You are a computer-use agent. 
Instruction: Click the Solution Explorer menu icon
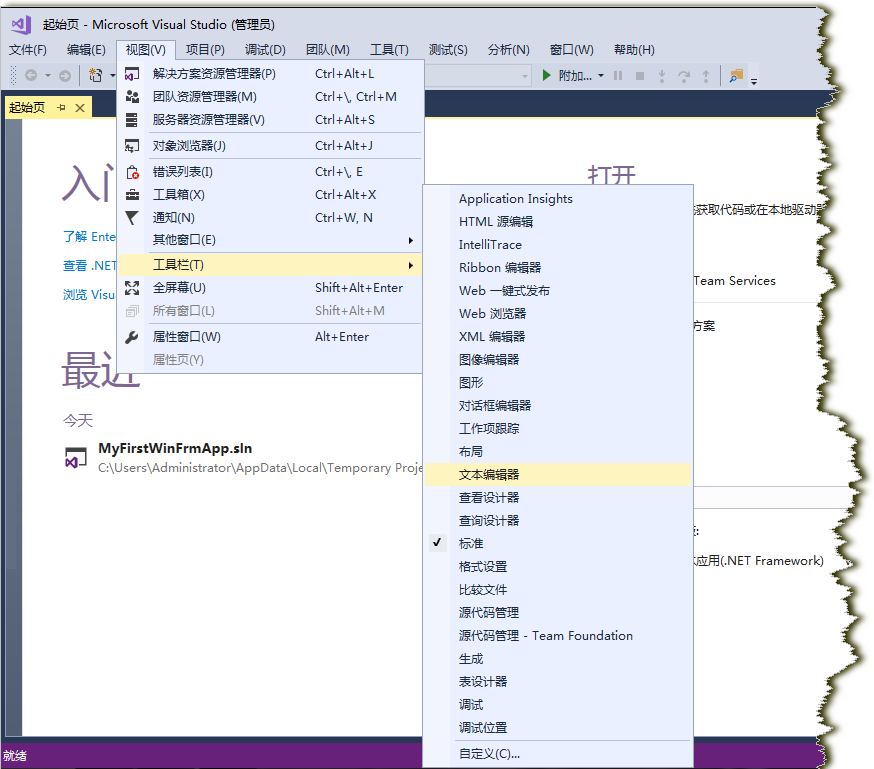(x=132, y=74)
